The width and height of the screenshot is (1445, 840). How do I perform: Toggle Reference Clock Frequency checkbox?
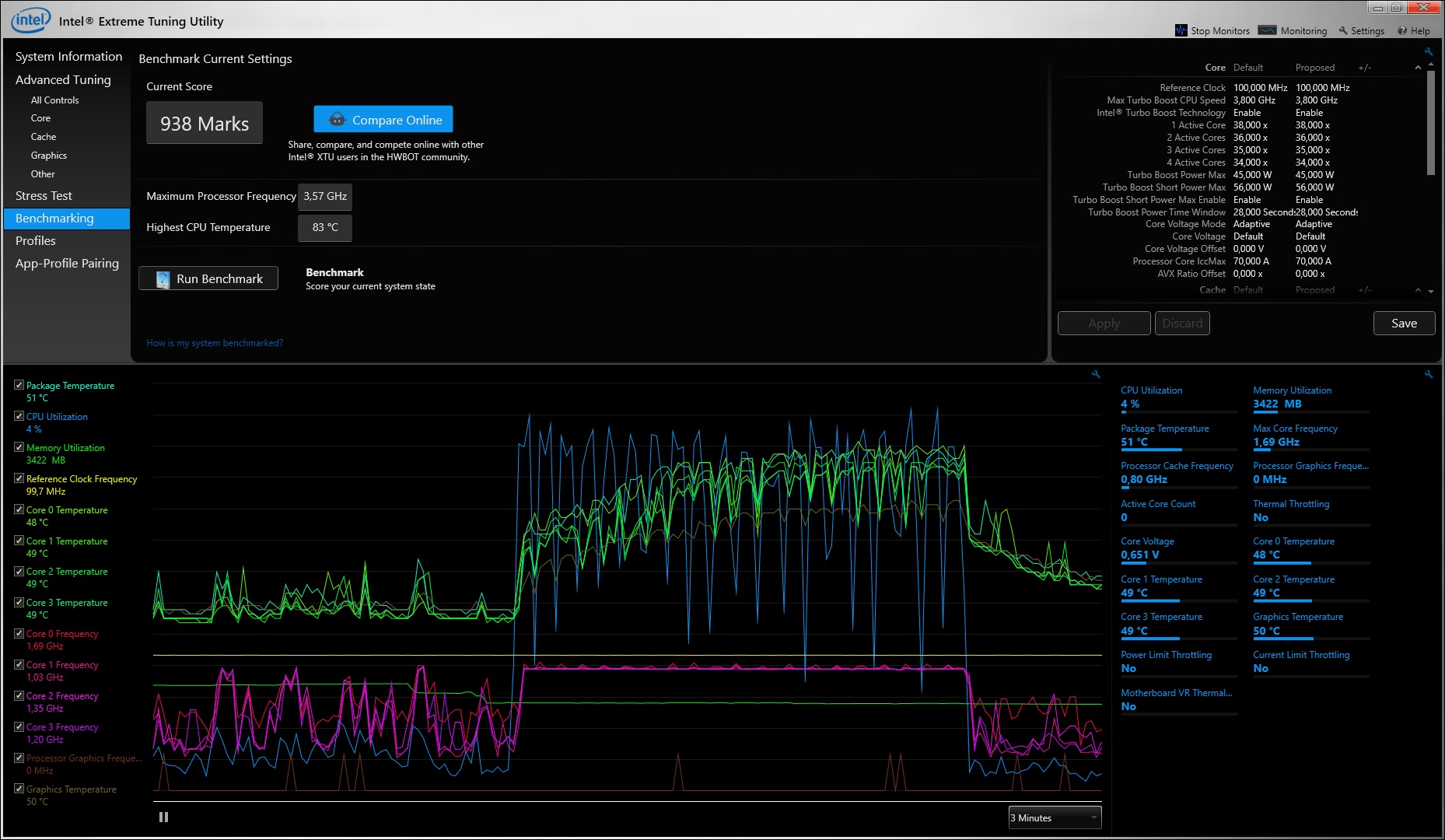[x=19, y=478]
